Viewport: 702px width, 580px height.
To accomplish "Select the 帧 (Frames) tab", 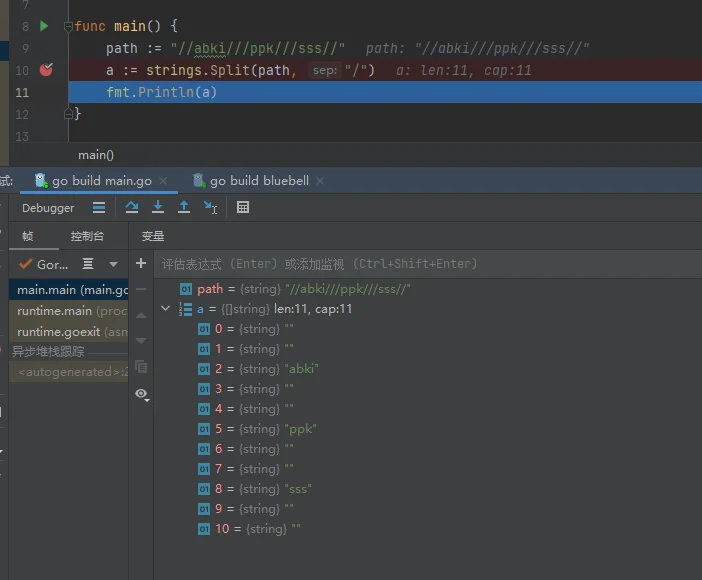I will 28,236.
